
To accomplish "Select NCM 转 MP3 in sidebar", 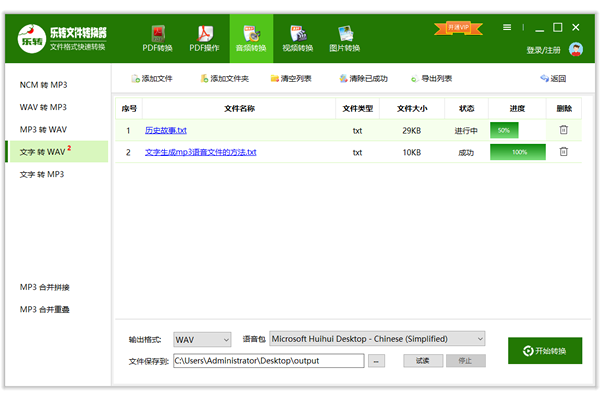I will point(43,83).
